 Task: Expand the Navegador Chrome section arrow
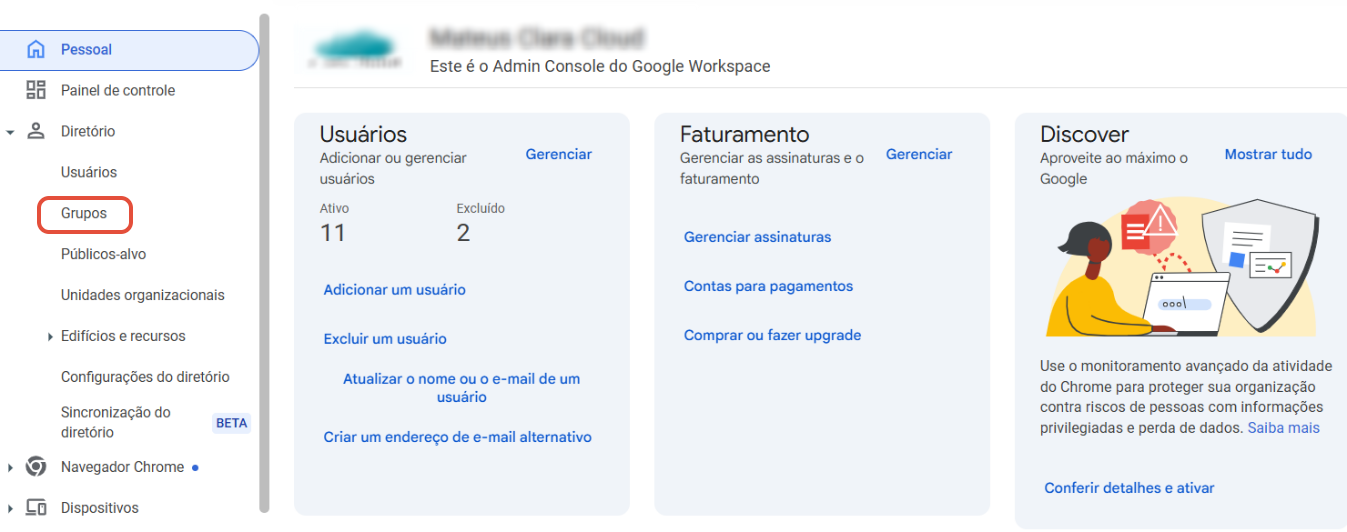coord(10,468)
